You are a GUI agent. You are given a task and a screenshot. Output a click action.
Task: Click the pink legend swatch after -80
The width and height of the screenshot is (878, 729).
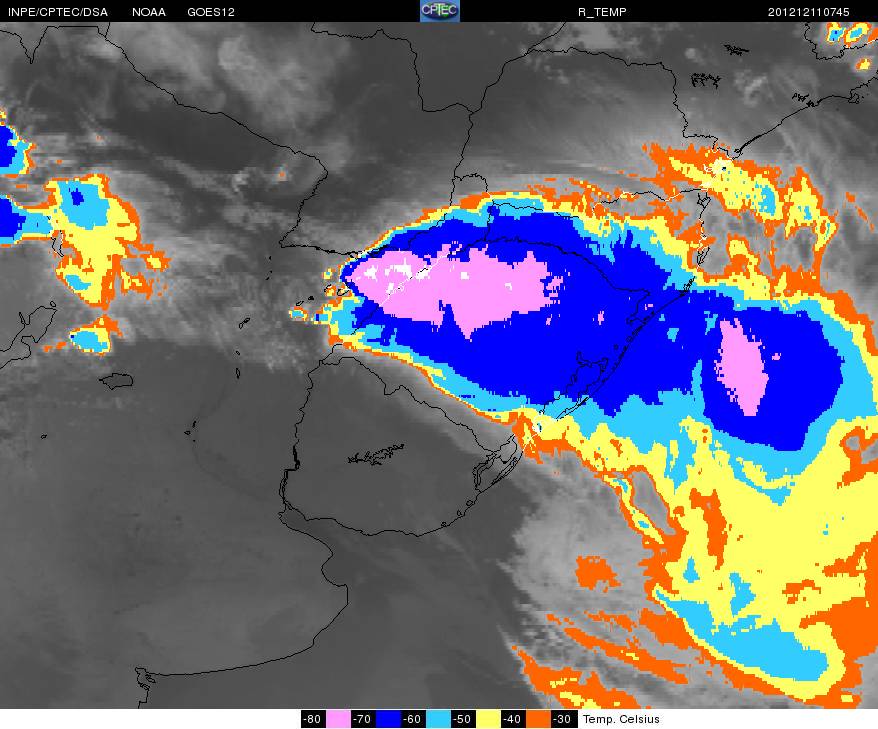[x=338, y=719]
